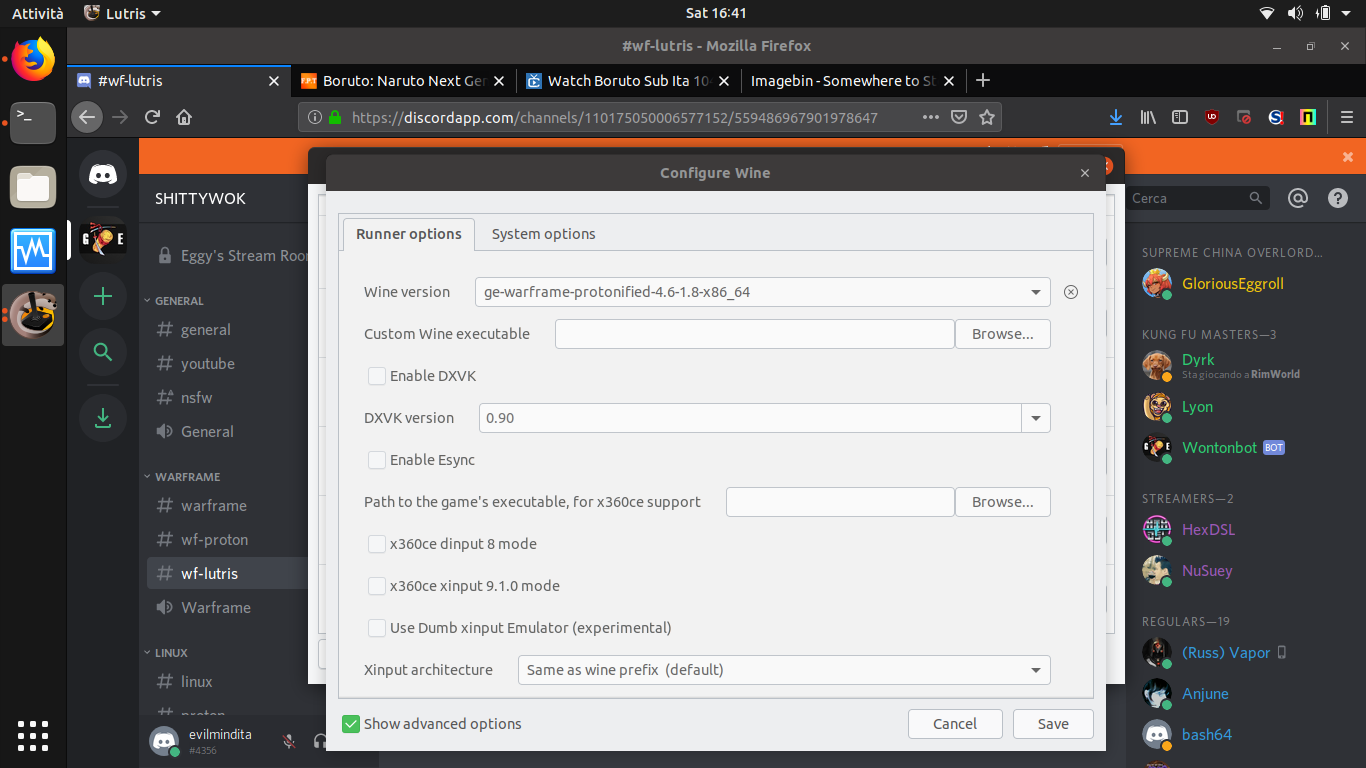Switch to #wf-lutris browser tab
Viewport: 1366px width, 768px height.
180,81
